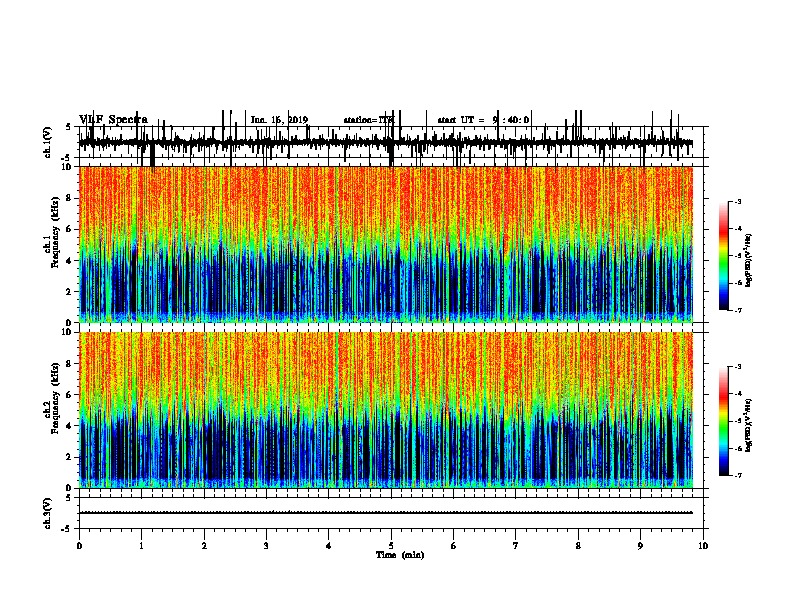This screenshot has height=612, width=792.
Task: Click the flat ch.3 voltage trace
Action: (385, 513)
